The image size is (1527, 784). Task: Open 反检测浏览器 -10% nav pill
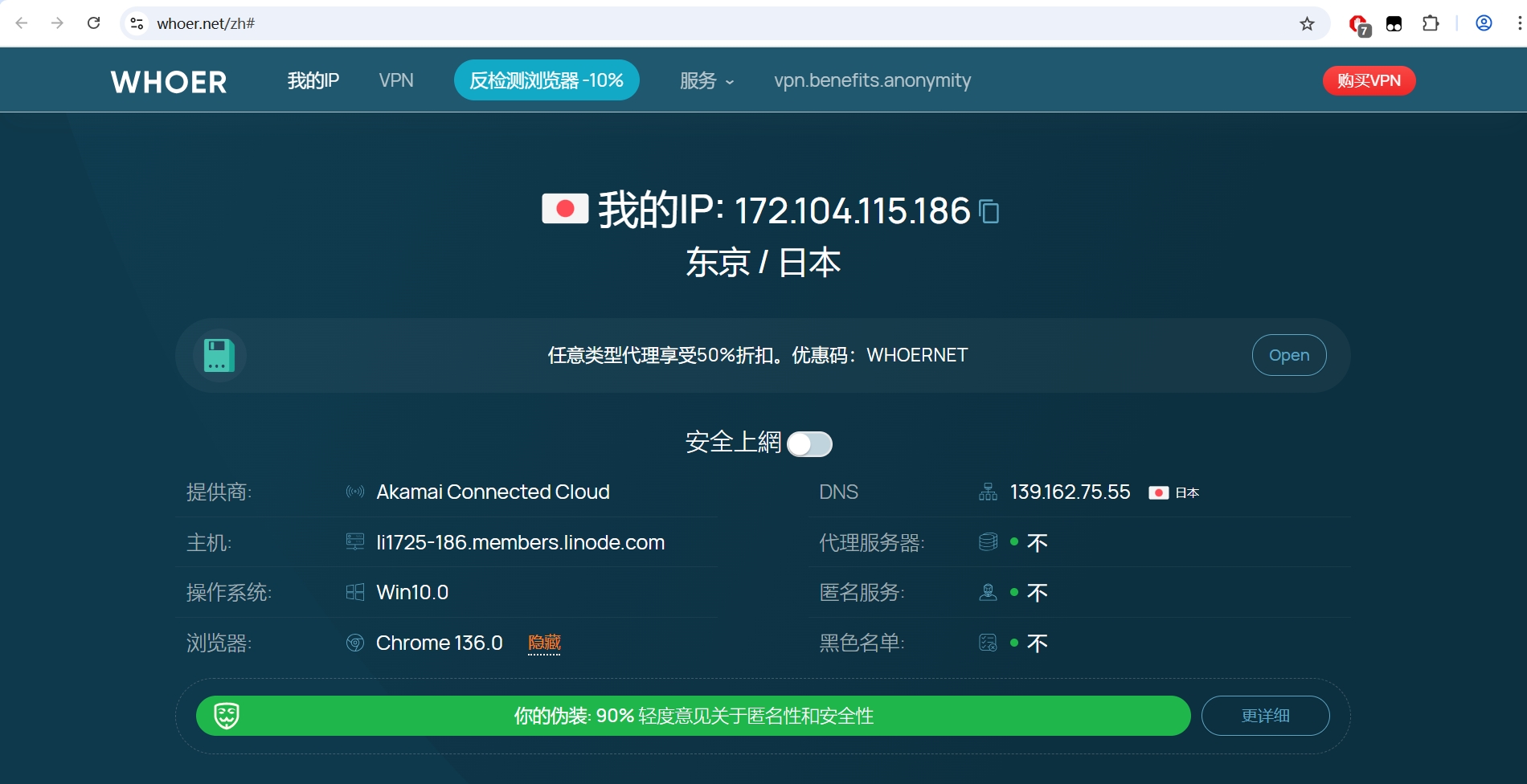click(x=547, y=80)
